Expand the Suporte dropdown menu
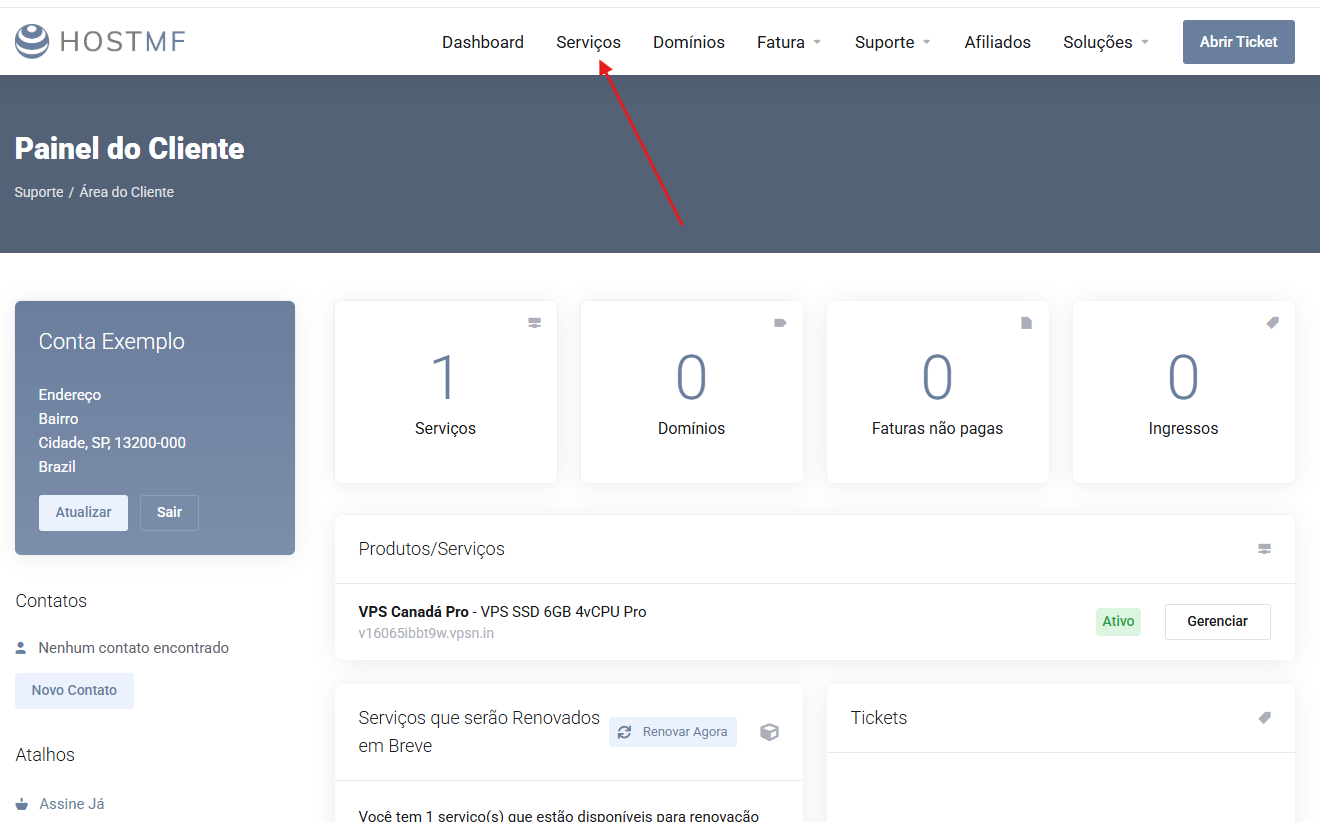 892,42
